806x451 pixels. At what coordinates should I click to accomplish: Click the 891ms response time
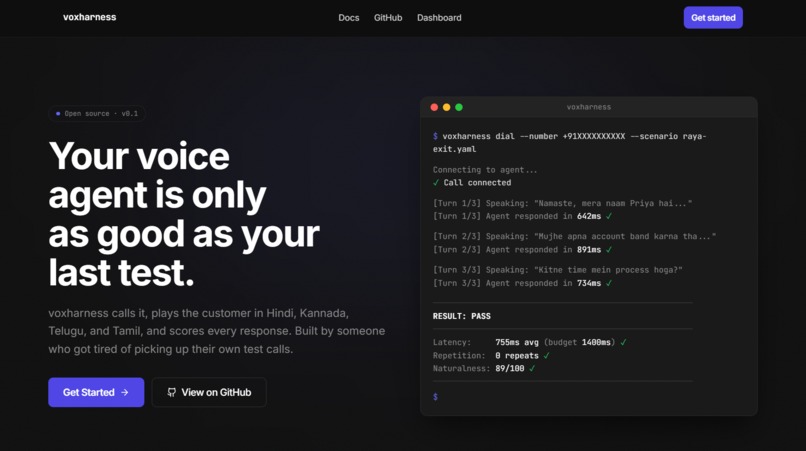(x=589, y=249)
